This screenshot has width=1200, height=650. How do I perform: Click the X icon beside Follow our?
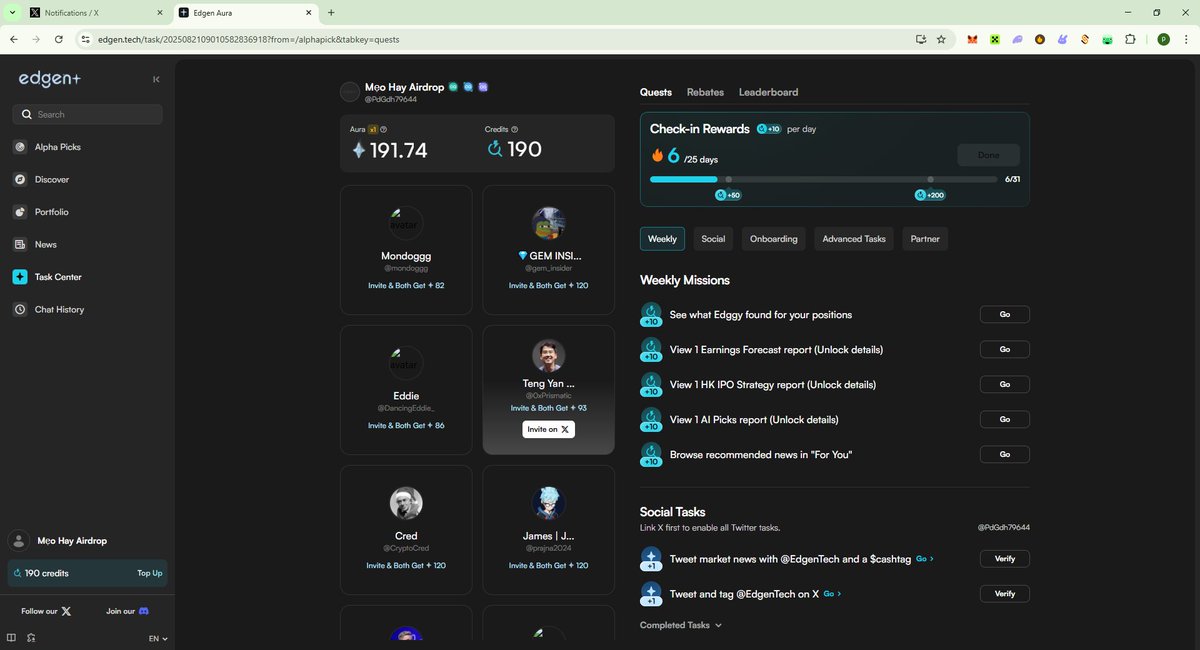[66, 611]
